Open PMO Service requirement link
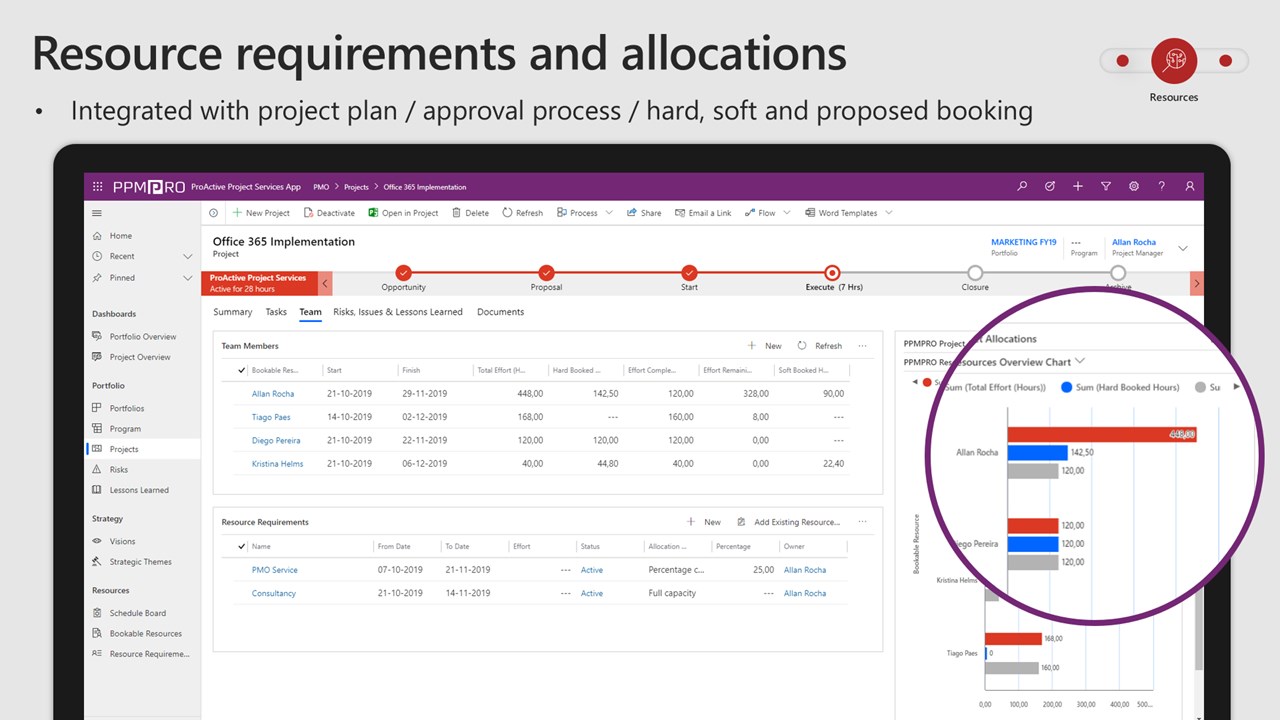 (275, 570)
